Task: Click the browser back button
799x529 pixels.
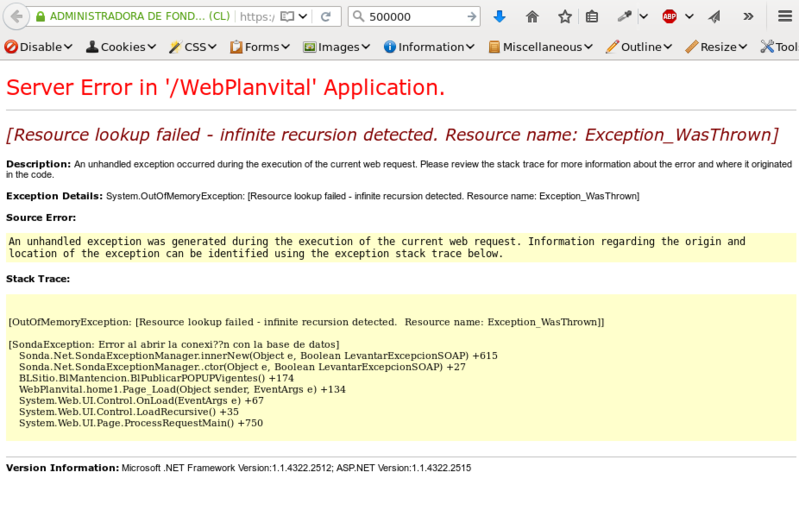Action: pos(16,17)
